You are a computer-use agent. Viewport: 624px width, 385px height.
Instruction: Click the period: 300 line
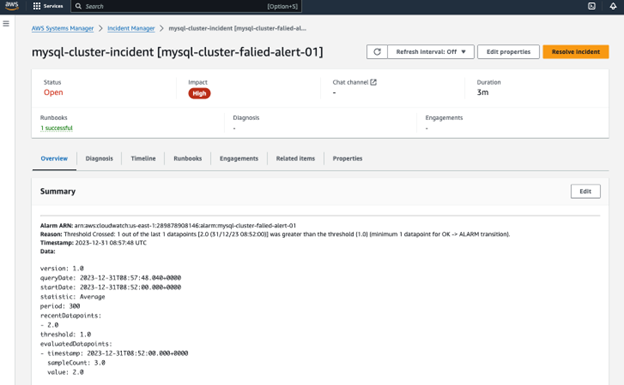(60, 306)
